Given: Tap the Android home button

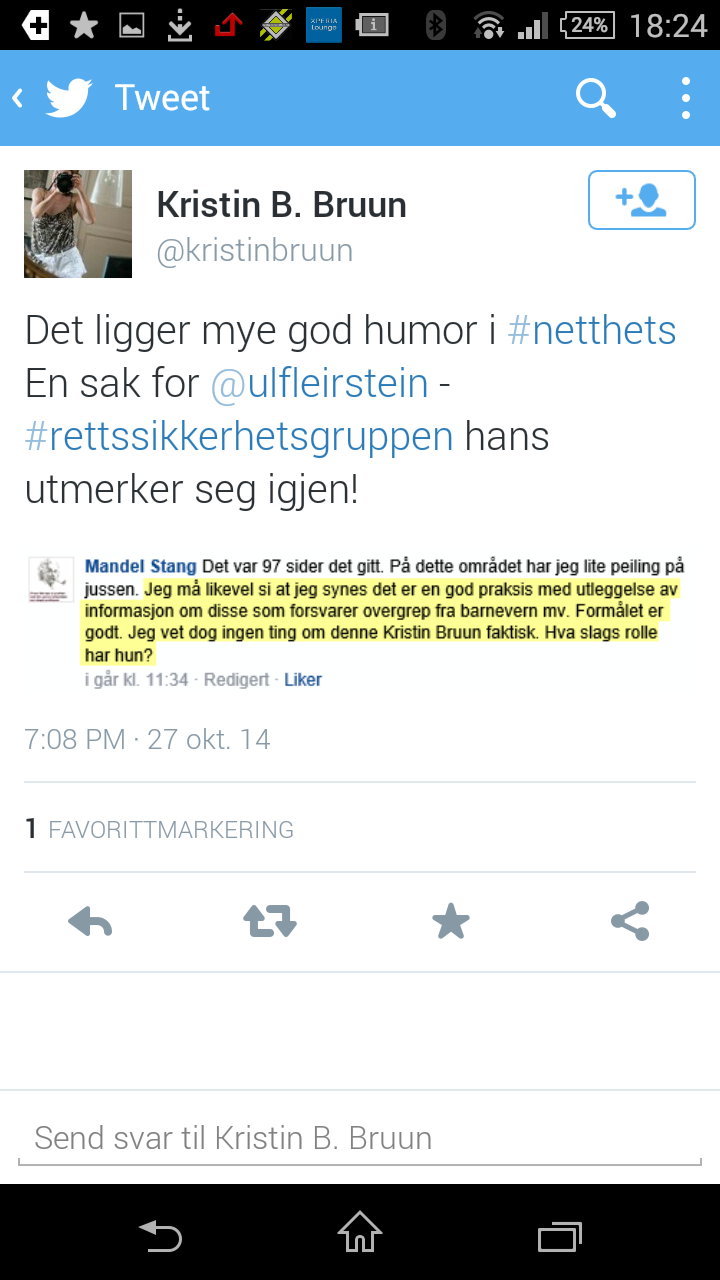Looking at the screenshot, I should (360, 1233).
